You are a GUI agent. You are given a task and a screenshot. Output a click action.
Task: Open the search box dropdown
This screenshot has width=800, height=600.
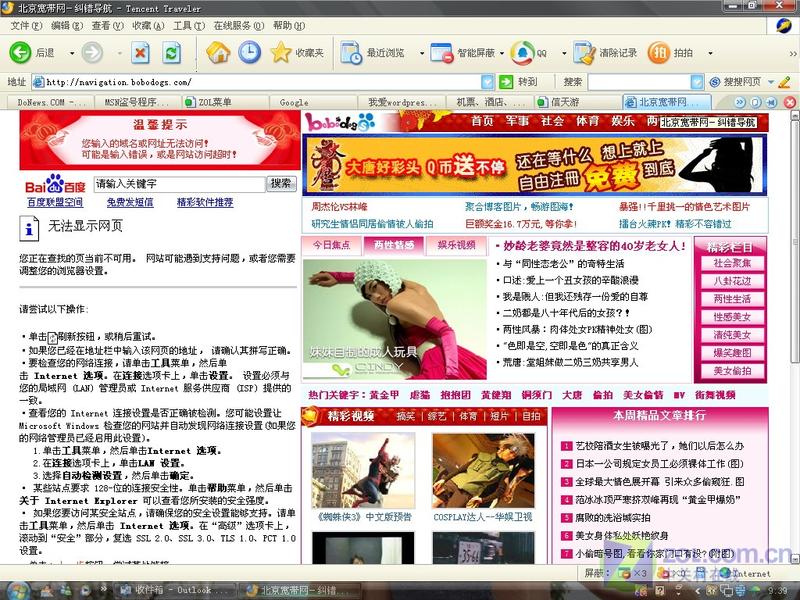697,82
